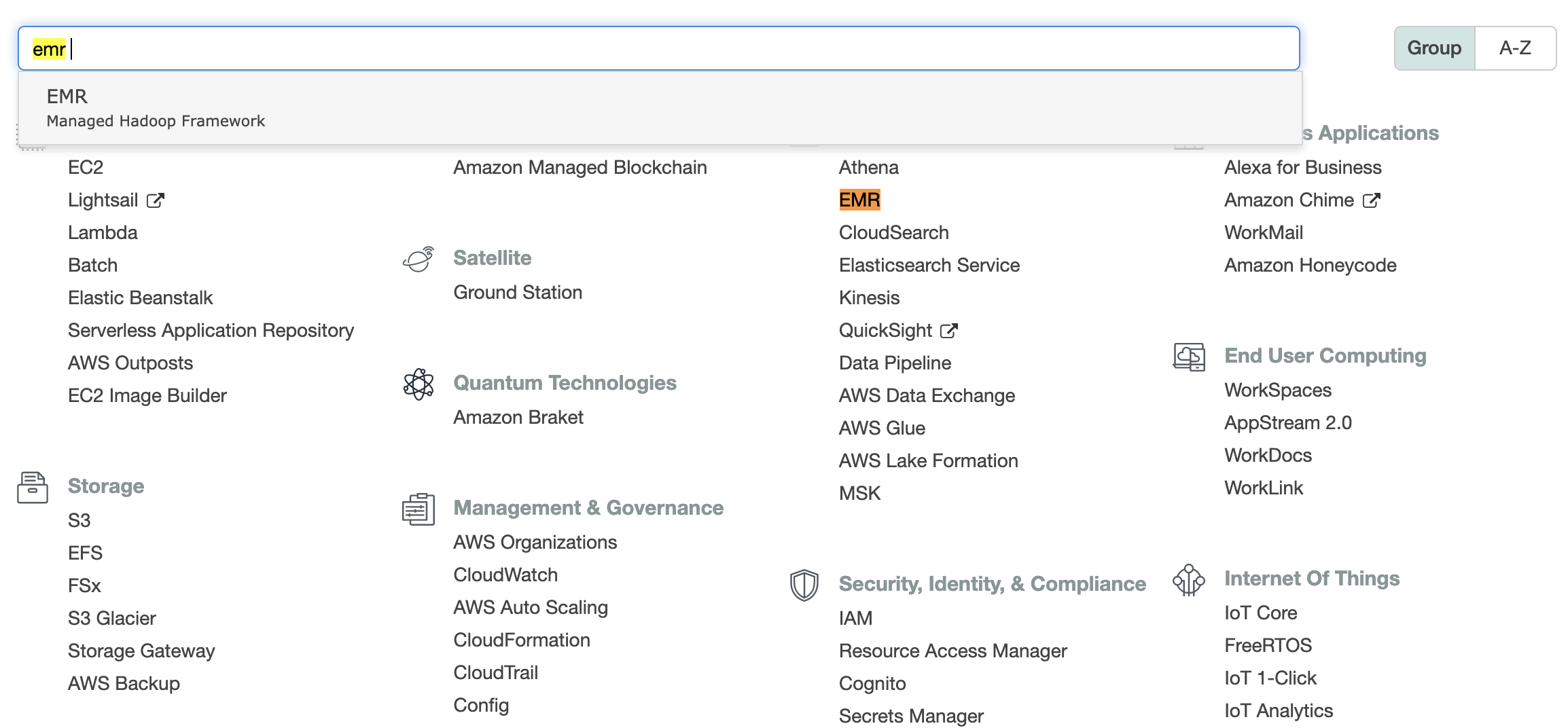This screenshot has height=728, width=1568.
Task: Switch to A-Z view
Action: click(x=1515, y=48)
